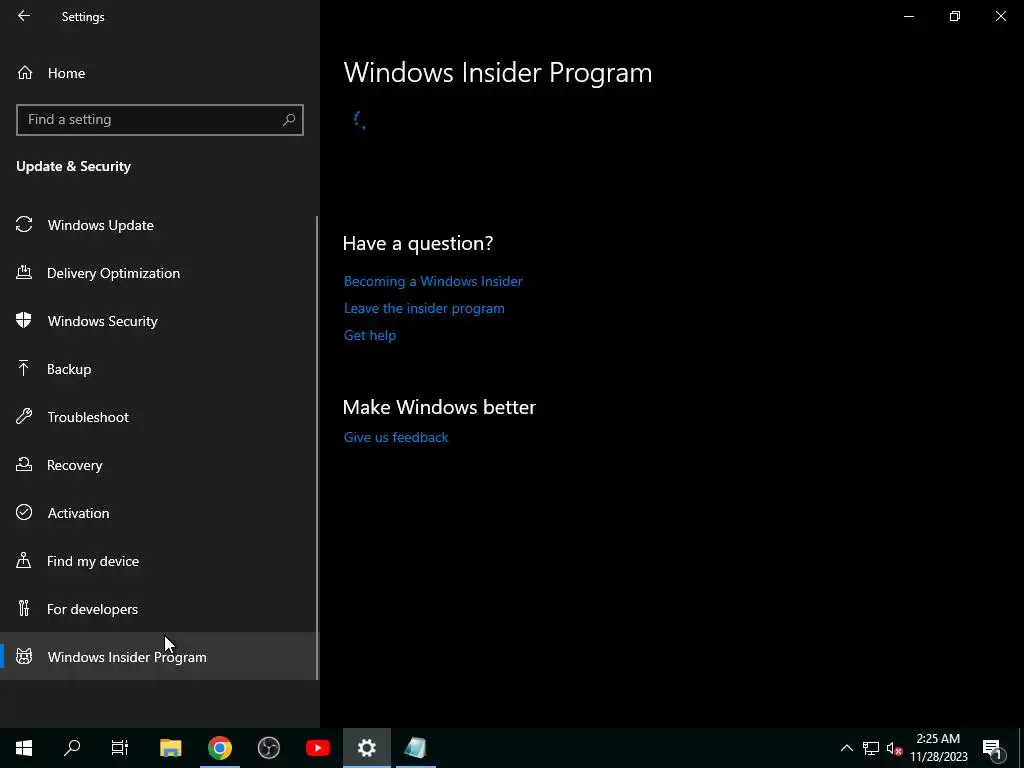The image size is (1024, 768).
Task: Click the Windows Update refresh arrows icon
Action: point(24,225)
